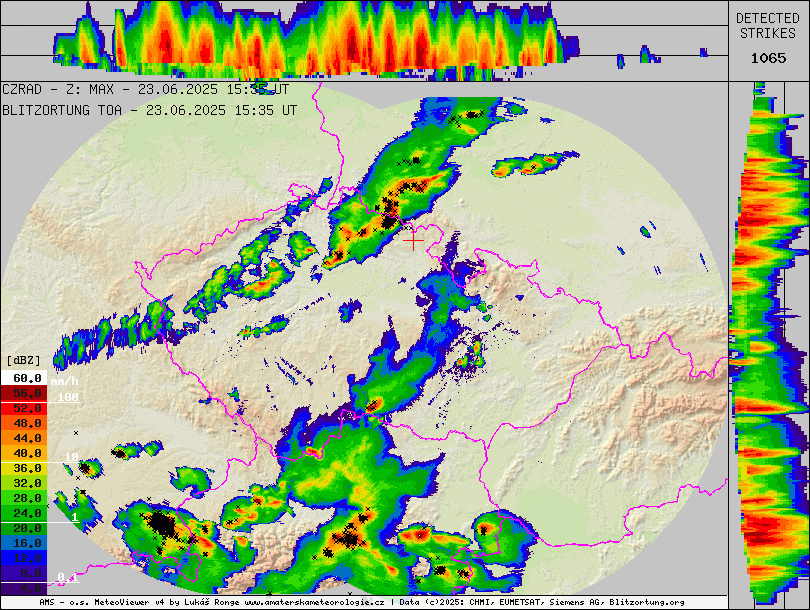Select the 24.0 dBZ green swatch
Viewport: 810px width, 610px height.
24,513
